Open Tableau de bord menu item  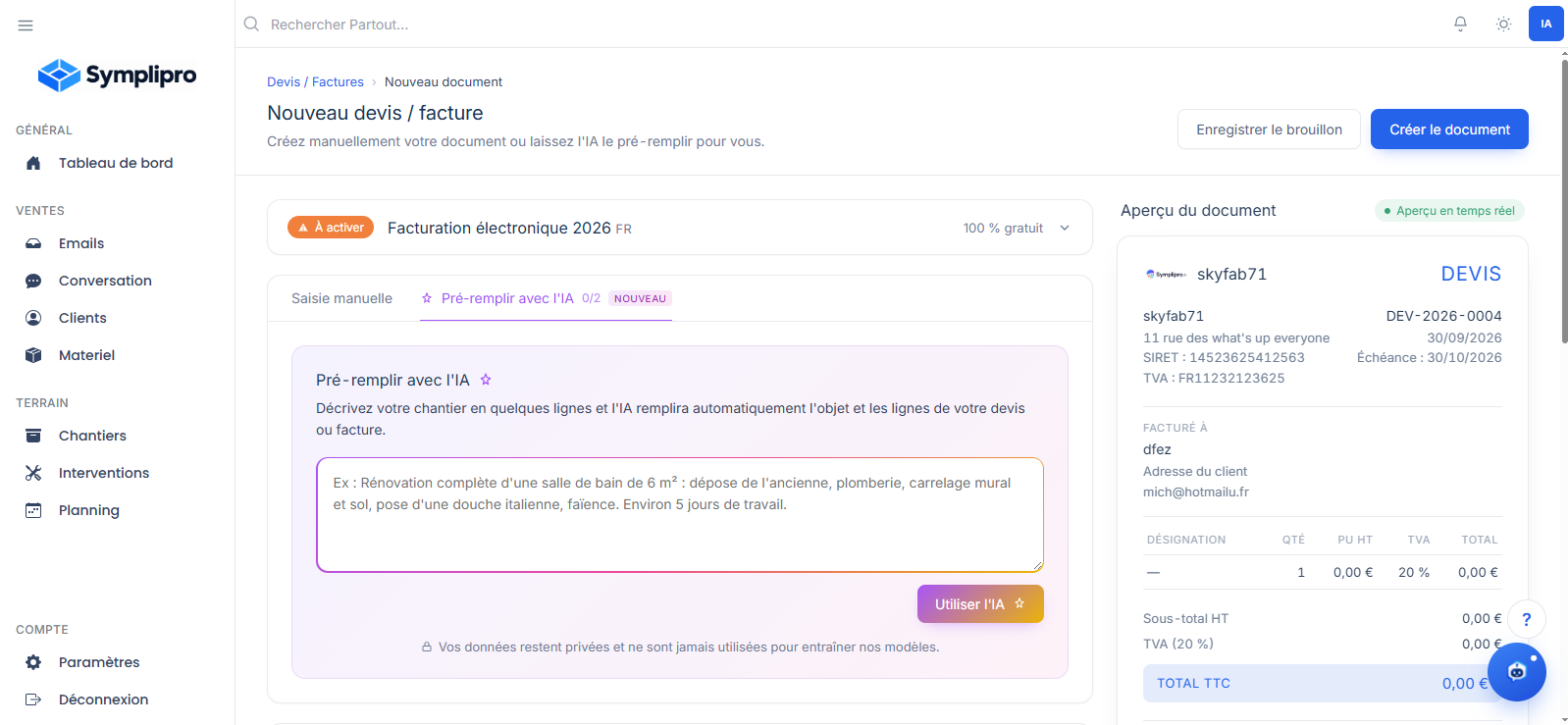click(118, 163)
